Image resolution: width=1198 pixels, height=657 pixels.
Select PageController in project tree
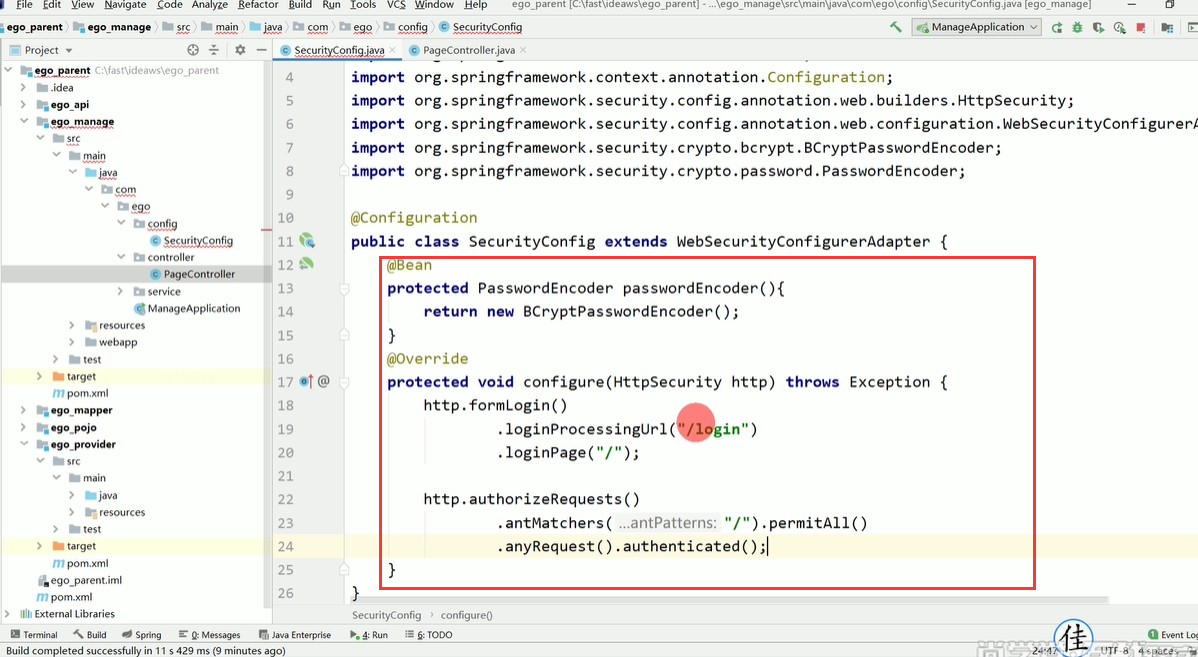click(x=193, y=274)
